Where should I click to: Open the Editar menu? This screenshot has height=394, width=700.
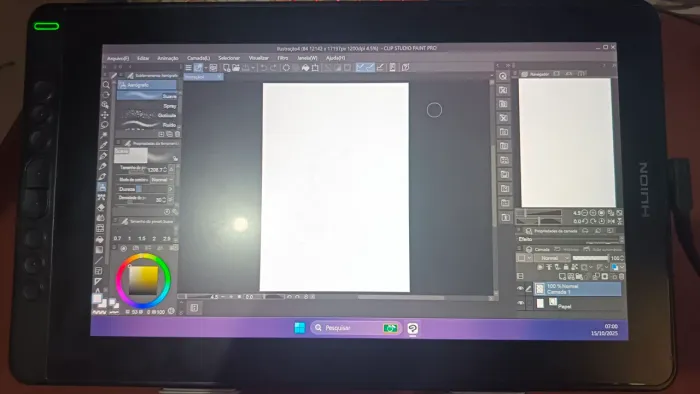[143, 58]
